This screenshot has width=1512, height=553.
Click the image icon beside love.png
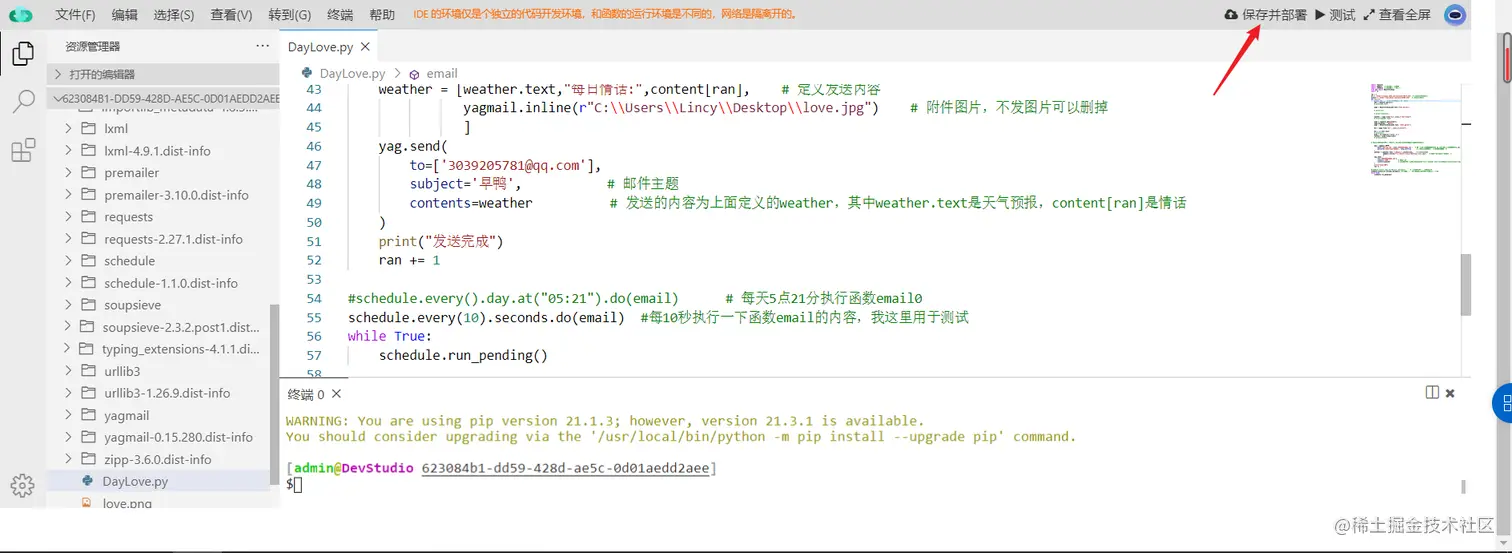[87, 503]
